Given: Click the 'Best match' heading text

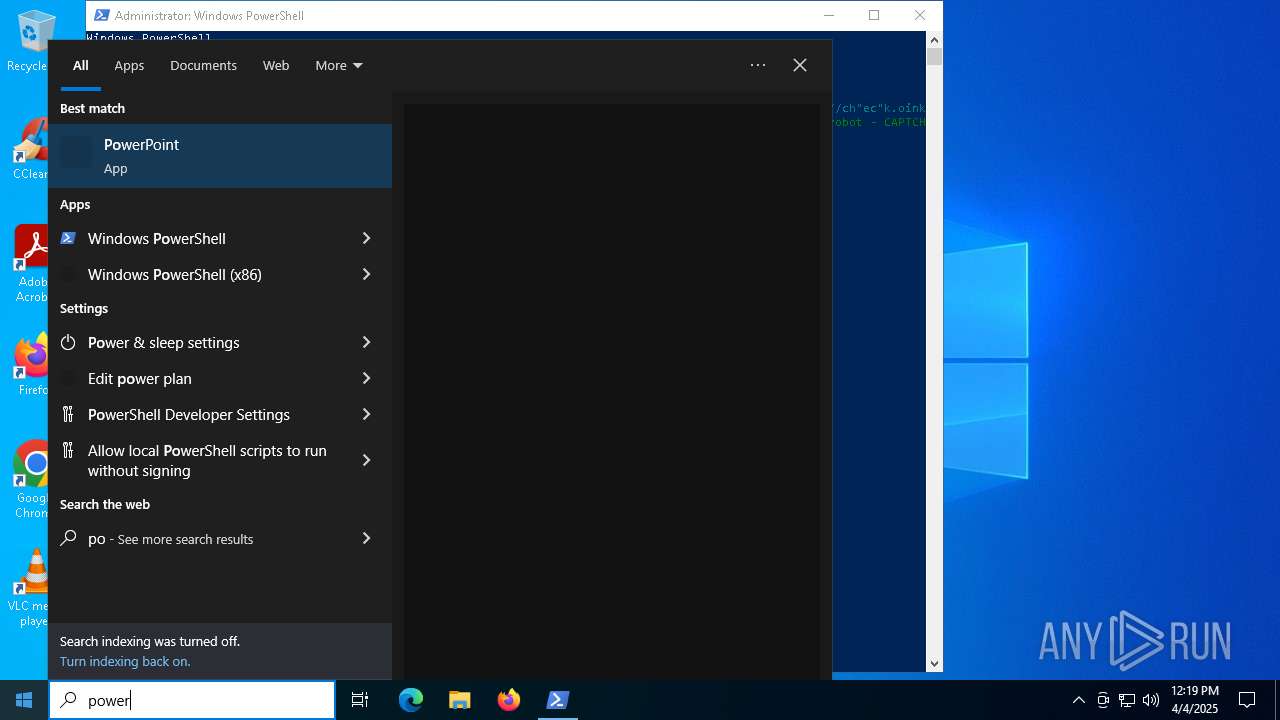Looking at the screenshot, I should click(92, 108).
